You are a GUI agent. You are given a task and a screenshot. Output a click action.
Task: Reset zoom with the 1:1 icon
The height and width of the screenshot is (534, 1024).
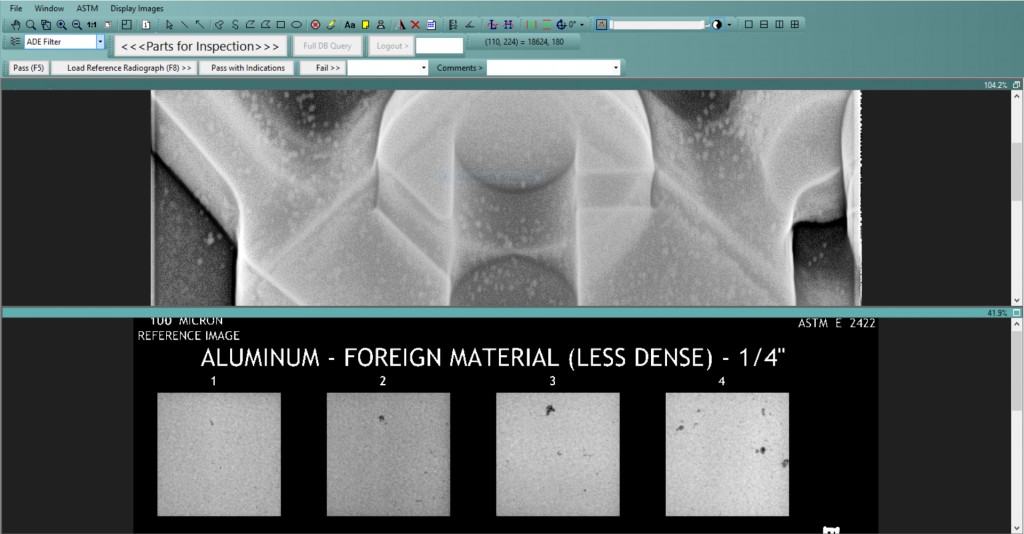pyautogui.click(x=92, y=24)
